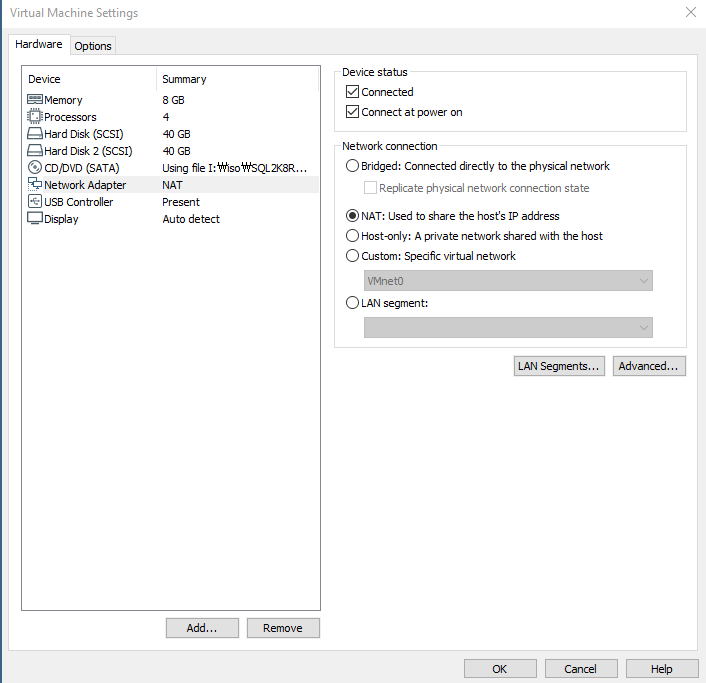Click the ISO file path summary
Viewport: 706px width, 683px height.
click(x=235, y=168)
